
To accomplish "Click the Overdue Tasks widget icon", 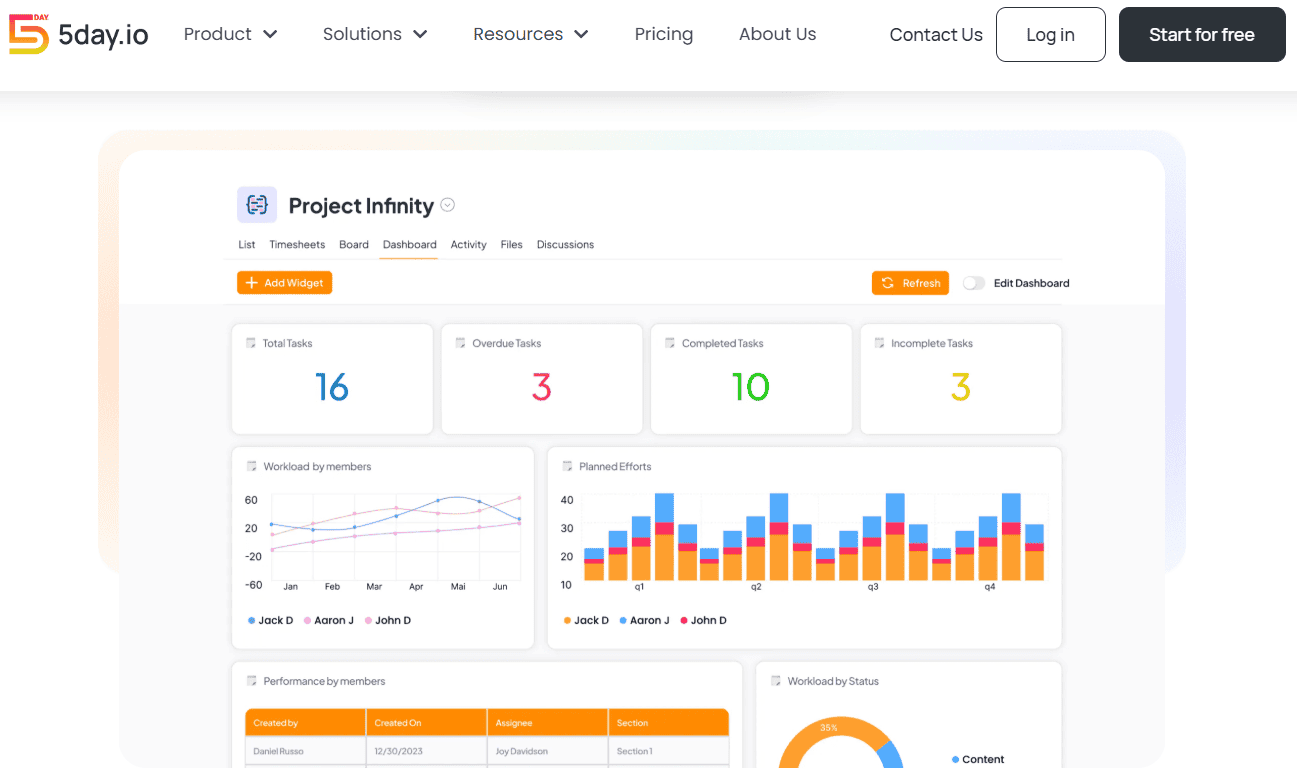I will click(x=461, y=343).
